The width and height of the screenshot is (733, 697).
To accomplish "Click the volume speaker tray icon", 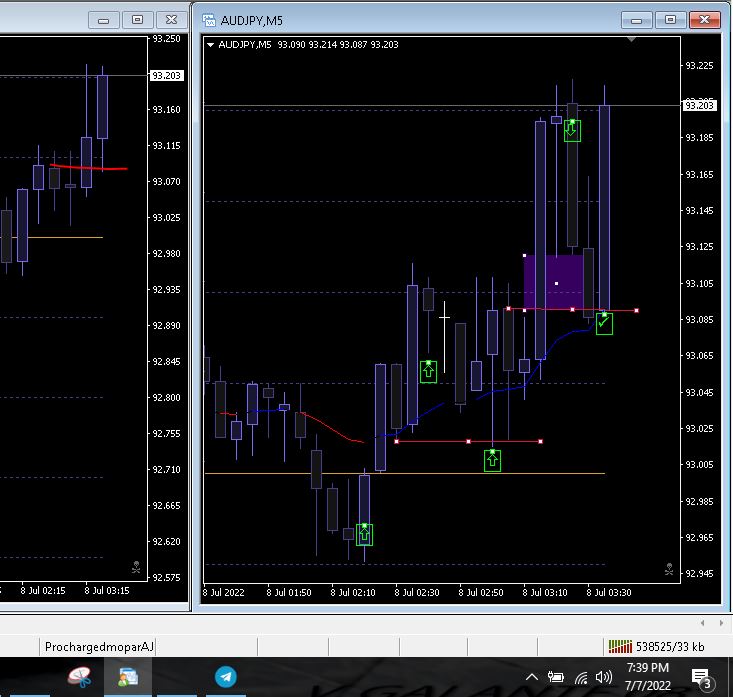I will (x=604, y=678).
